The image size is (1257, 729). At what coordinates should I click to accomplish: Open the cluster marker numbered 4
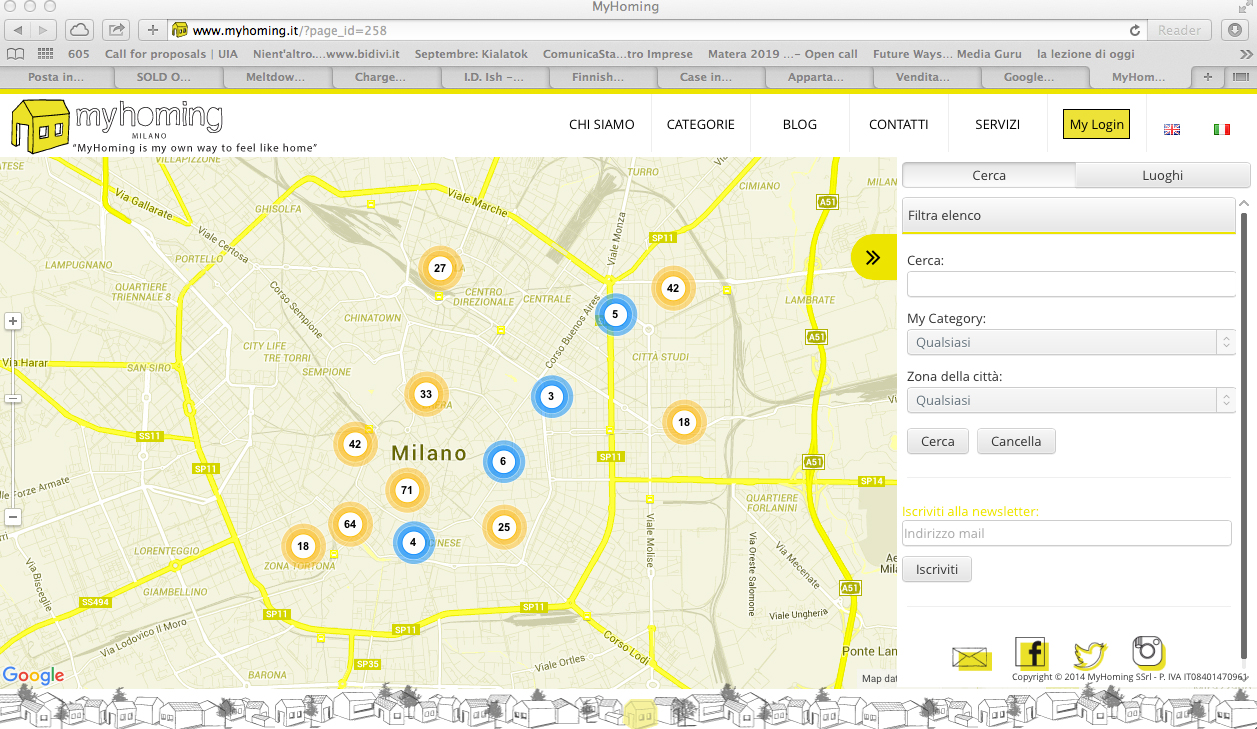click(x=413, y=543)
